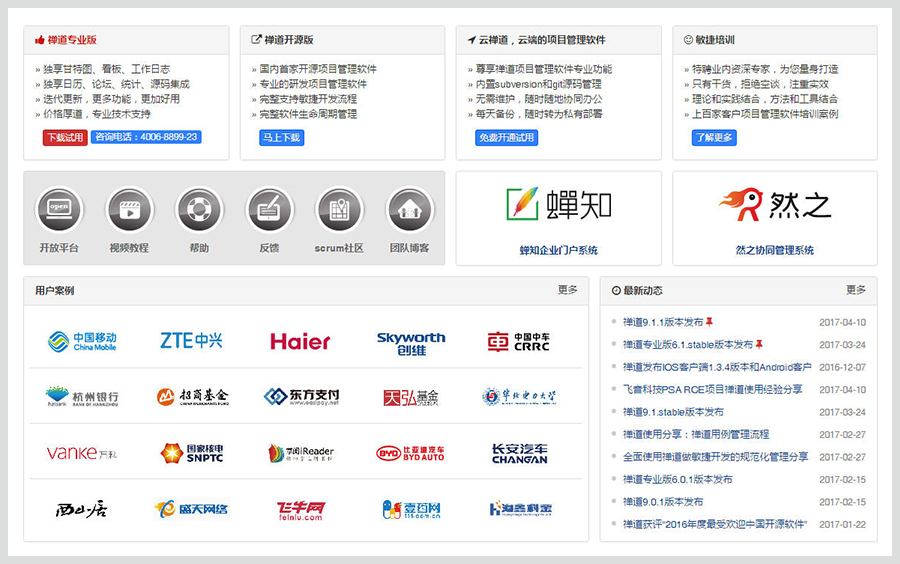
Task: Click the 飞牛网 feiniu.com logo
Action: (x=300, y=509)
